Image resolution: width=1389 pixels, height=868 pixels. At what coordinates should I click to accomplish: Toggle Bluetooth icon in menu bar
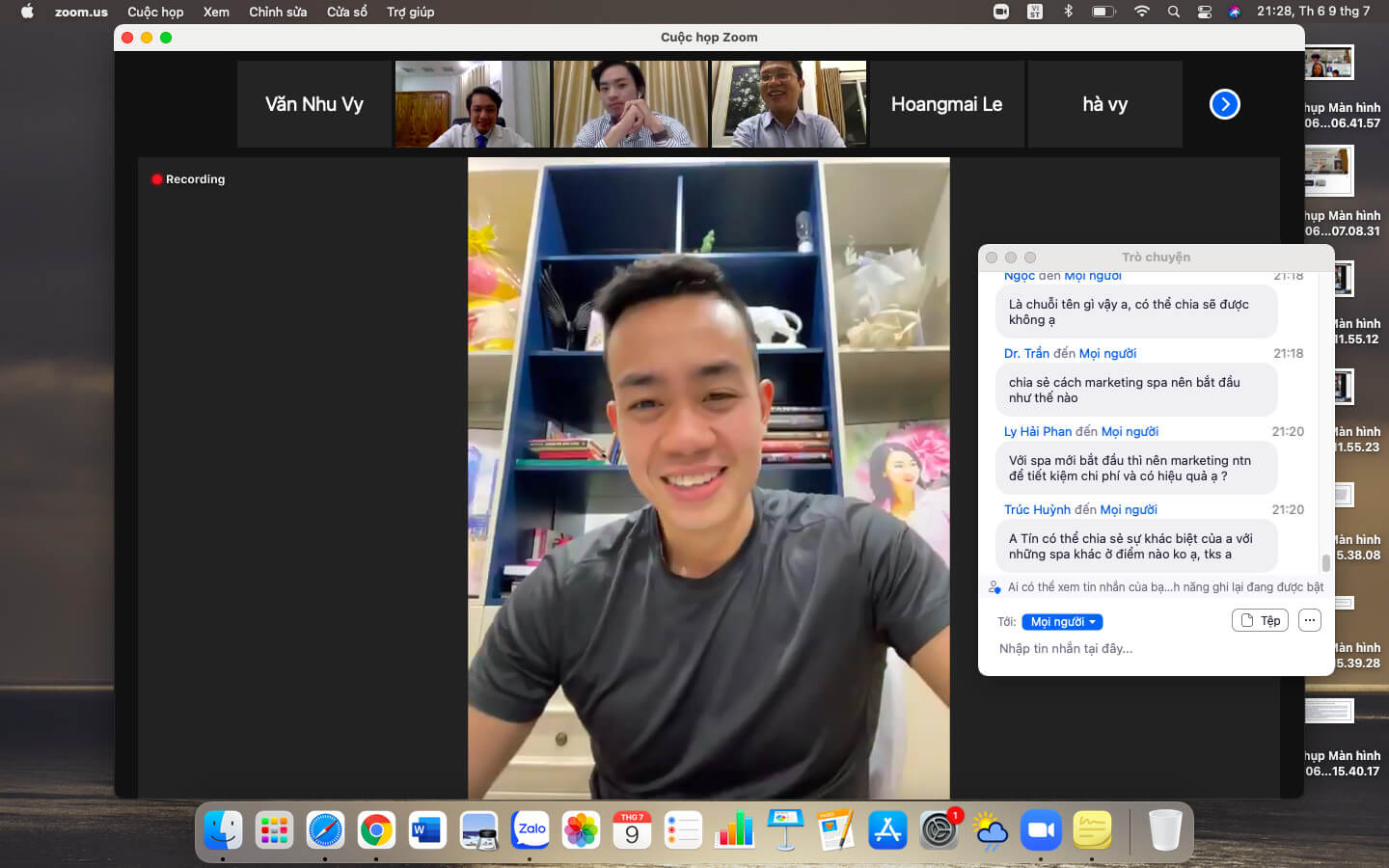[1068, 12]
